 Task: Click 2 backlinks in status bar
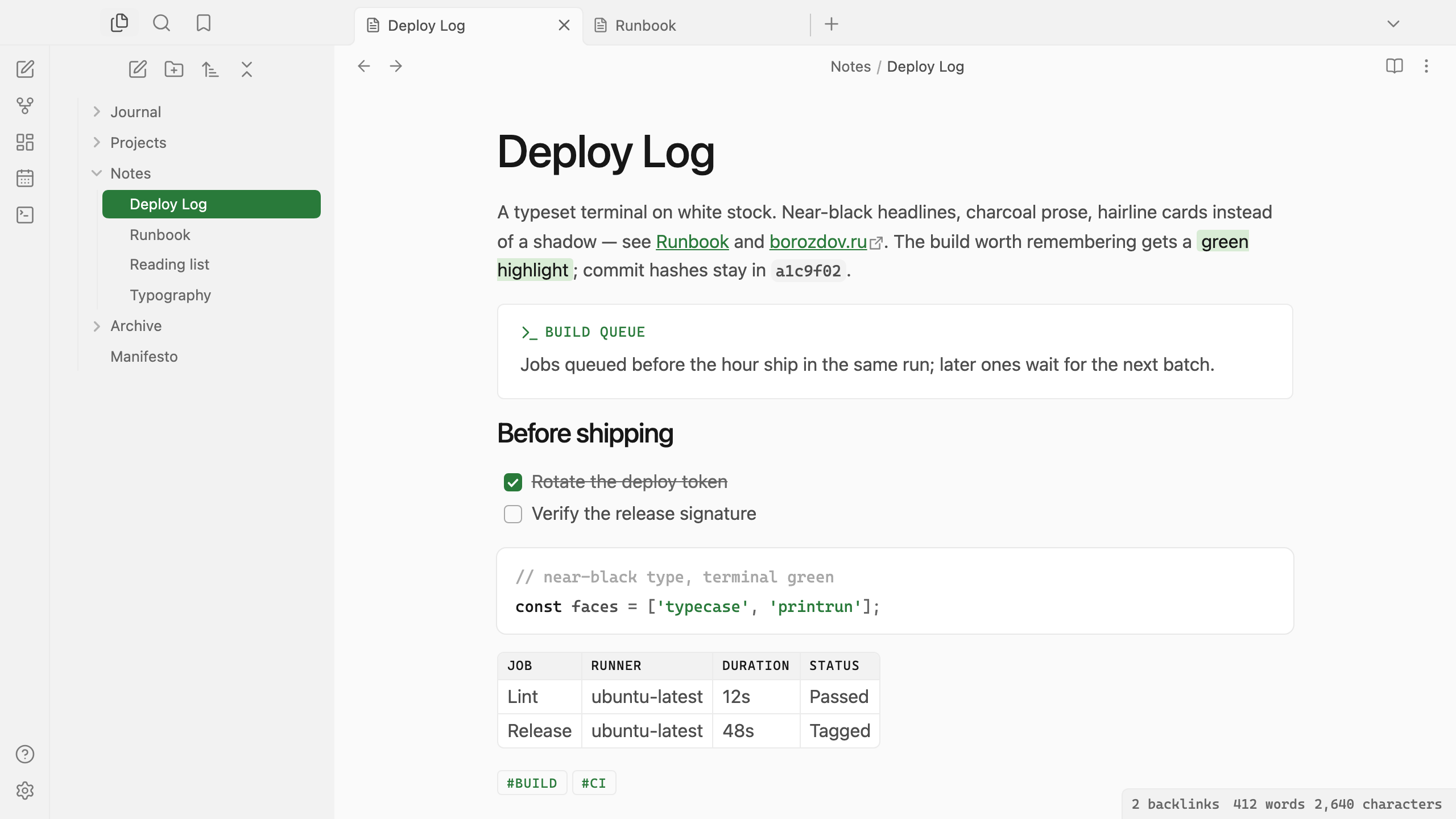point(1175,804)
